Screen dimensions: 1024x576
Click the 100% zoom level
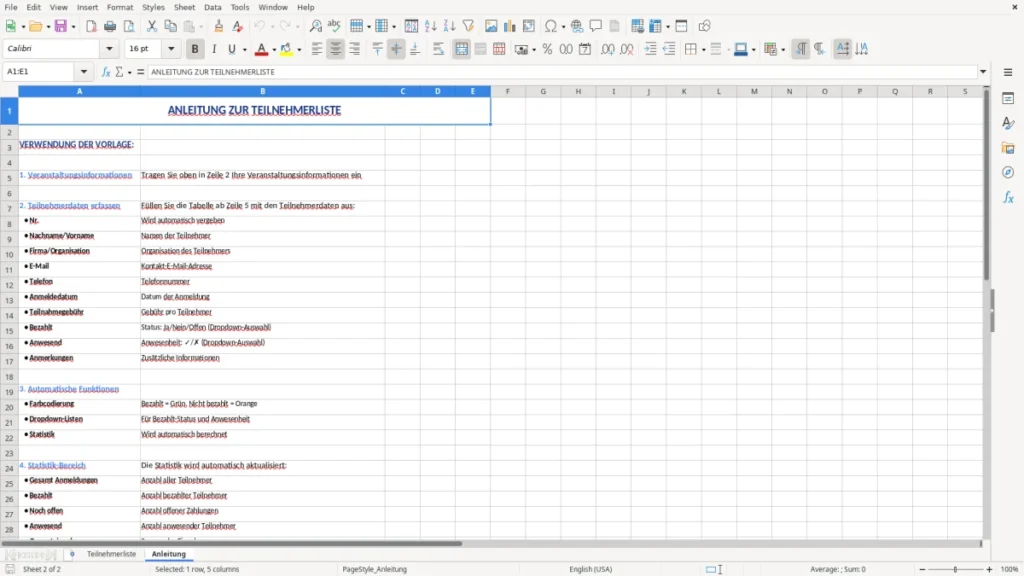[1010, 569]
